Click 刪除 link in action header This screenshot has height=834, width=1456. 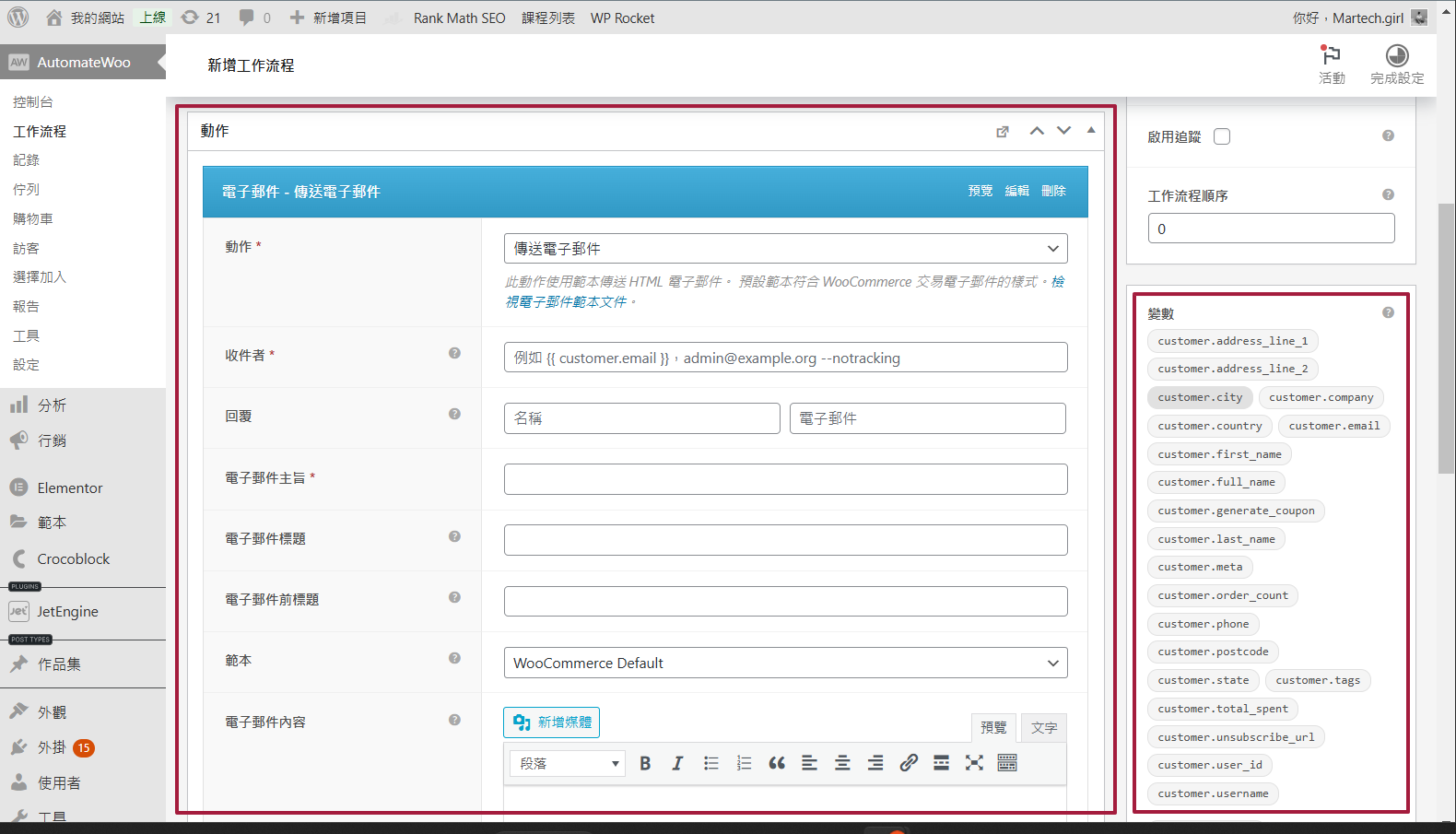click(x=1053, y=191)
